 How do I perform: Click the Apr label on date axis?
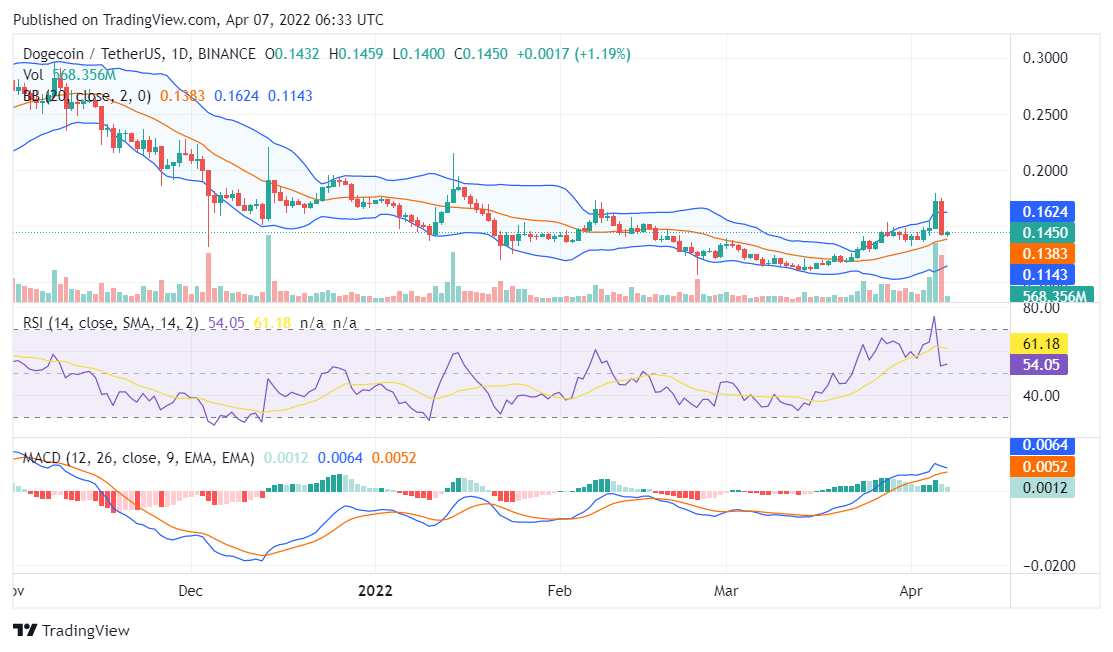911,591
